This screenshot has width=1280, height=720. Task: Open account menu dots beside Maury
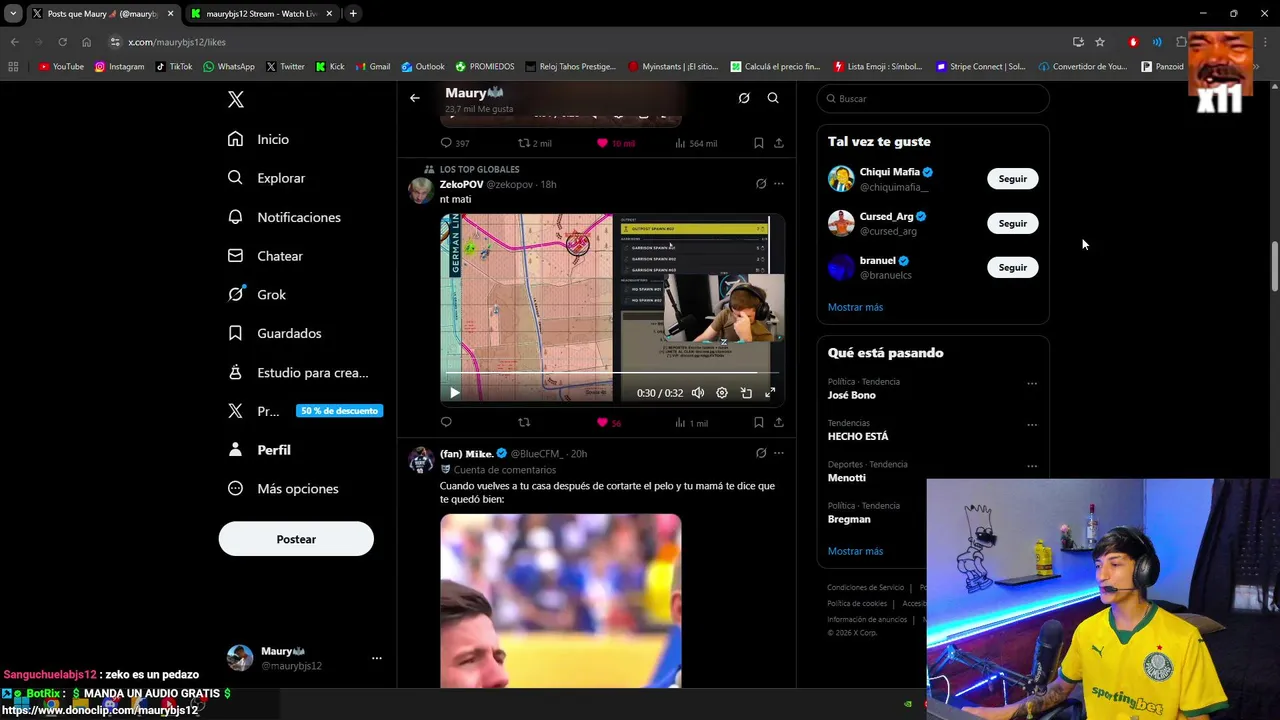[x=377, y=658]
